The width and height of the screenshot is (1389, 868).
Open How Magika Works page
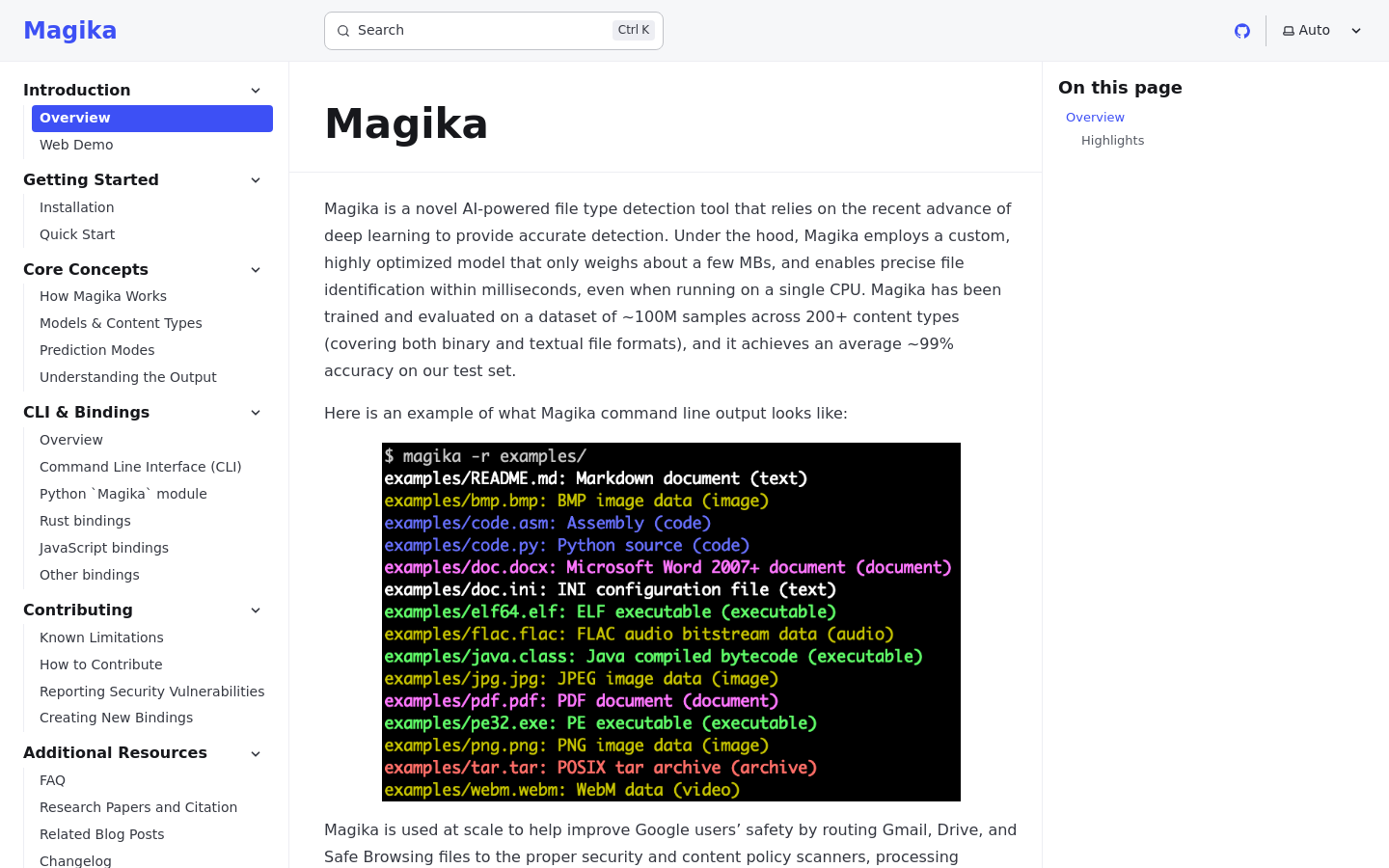click(103, 296)
